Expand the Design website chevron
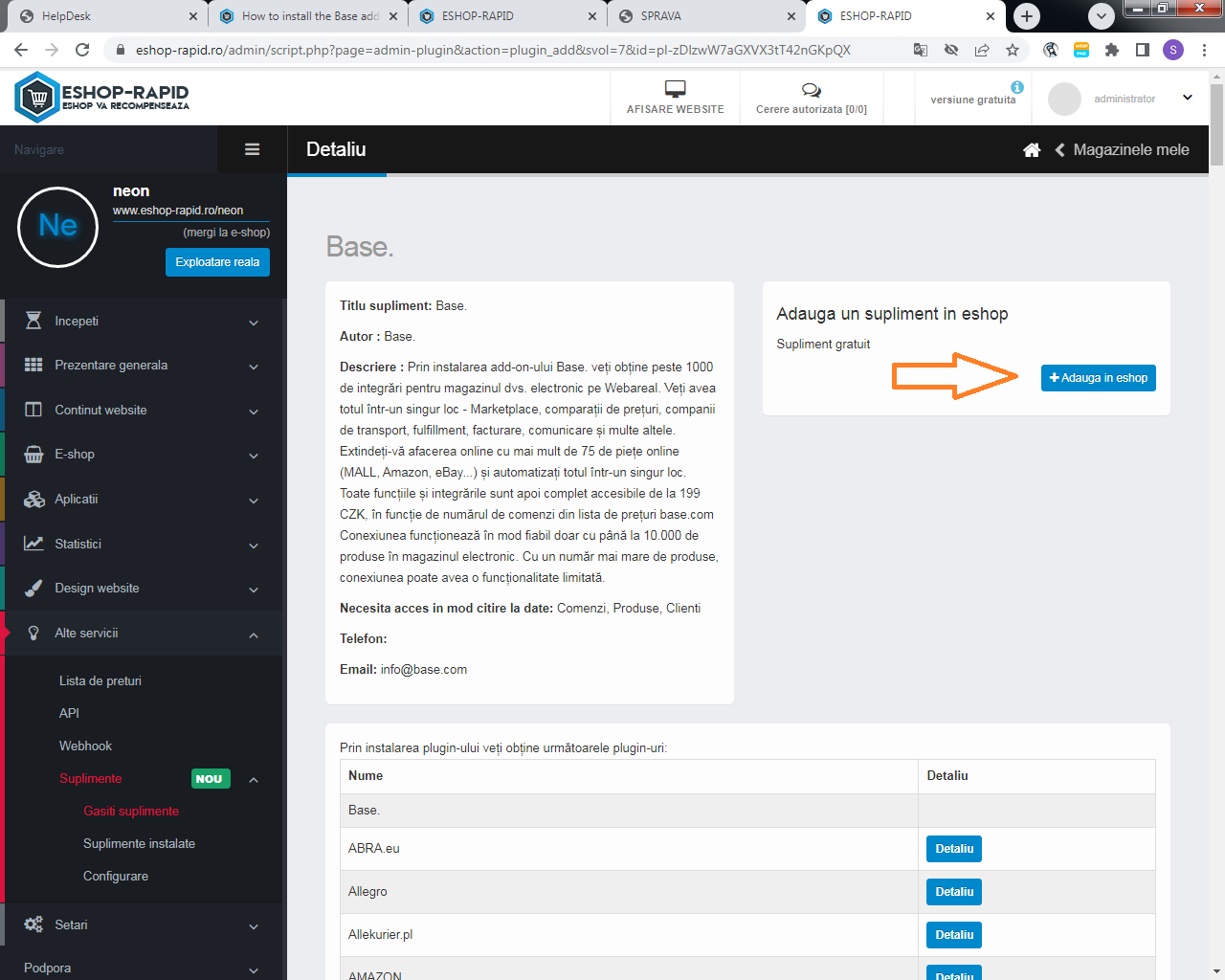Viewport: 1225px width, 980px height. point(254,590)
